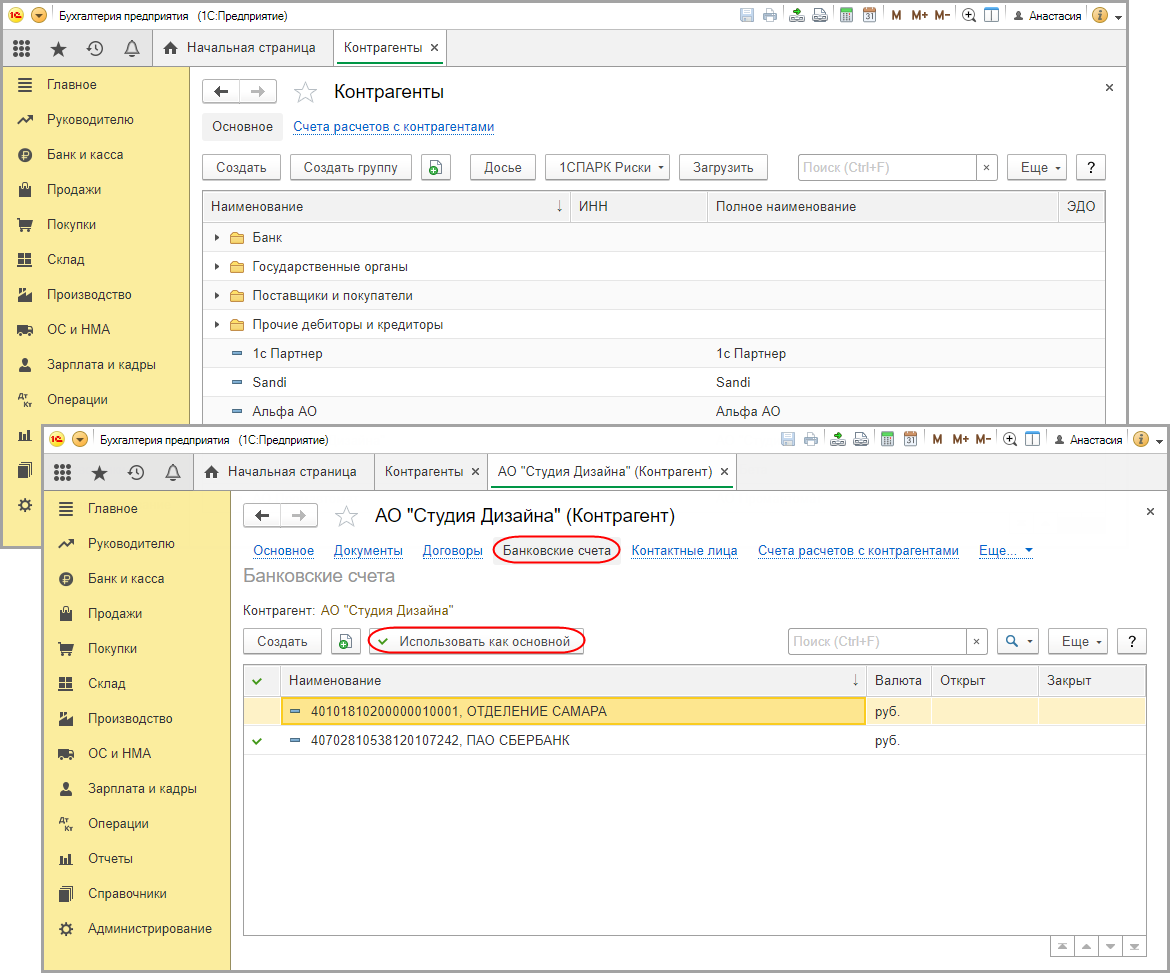Image resolution: width=1170 pixels, height=973 pixels.
Task: Open notifications bell in front window
Action: click(172, 472)
